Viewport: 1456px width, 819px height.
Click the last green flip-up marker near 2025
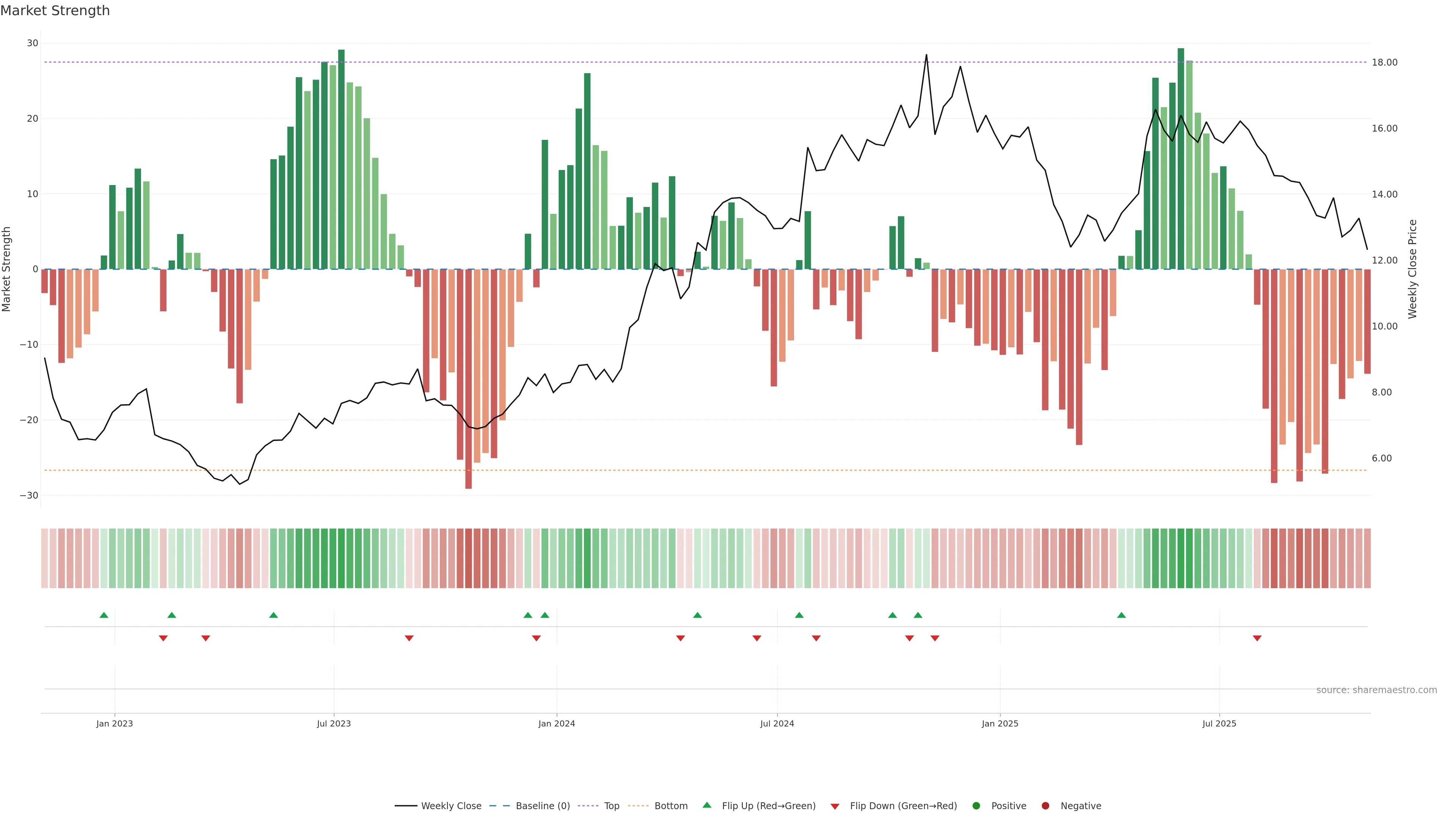(x=1122, y=615)
